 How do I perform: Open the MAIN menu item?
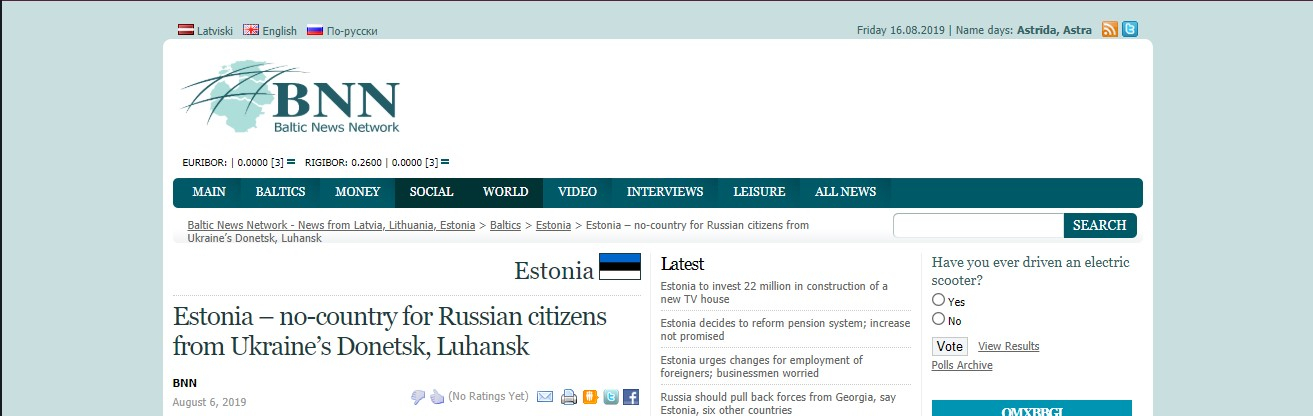point(209,192)
